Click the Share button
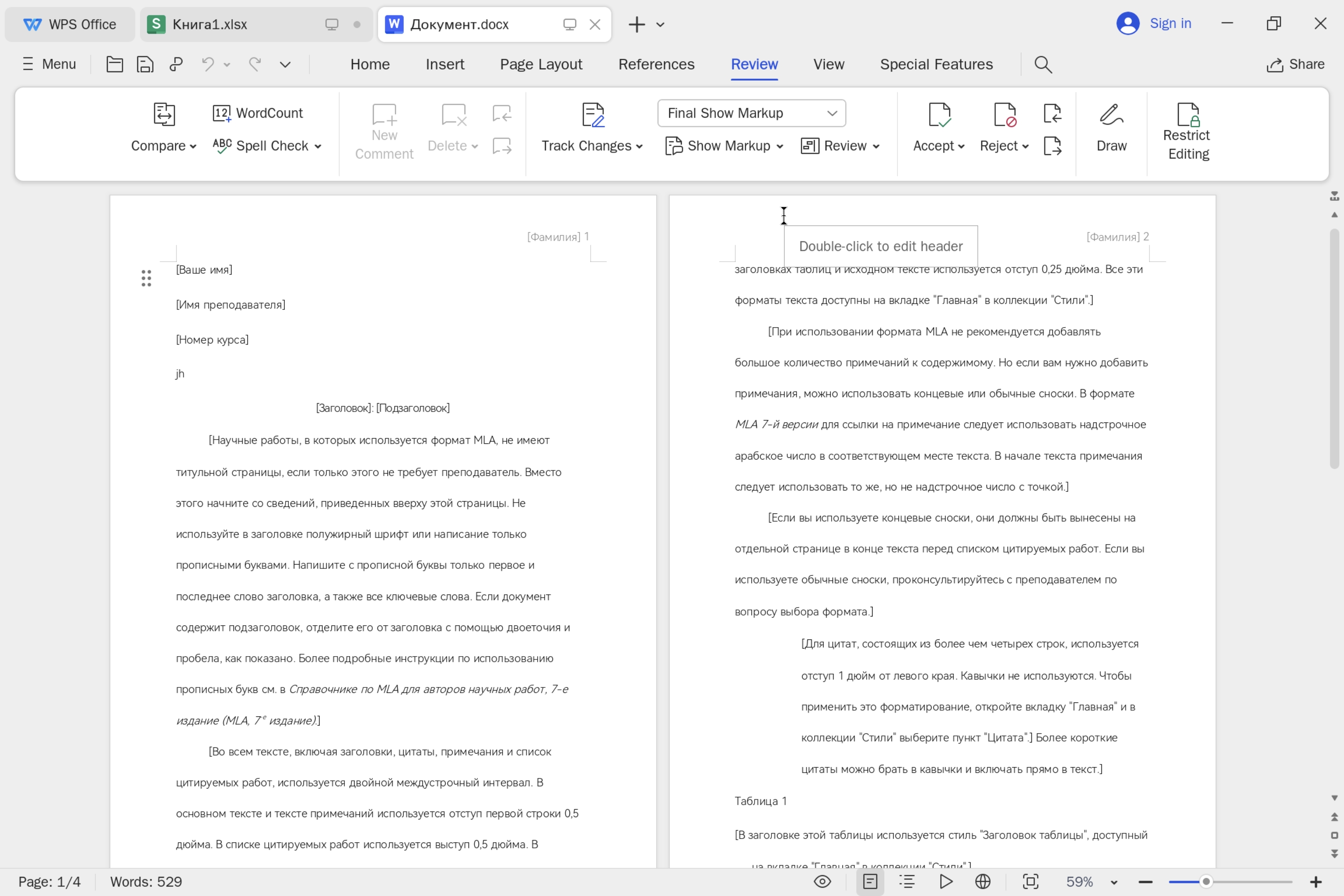Viewport: 1344px width, 896px height. [x=1295, y=64]
